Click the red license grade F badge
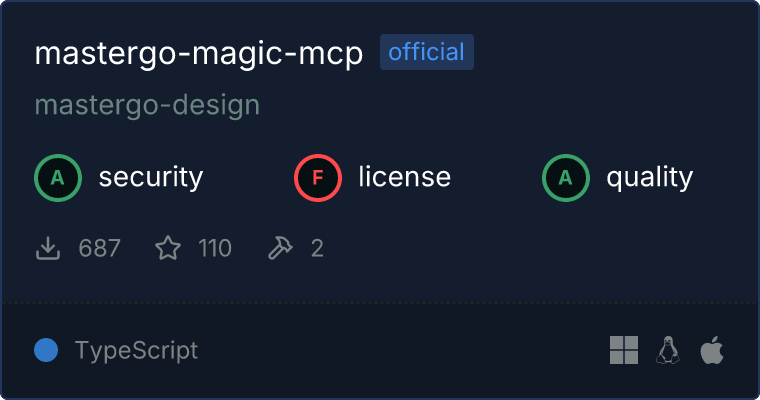 coord(317,178)
